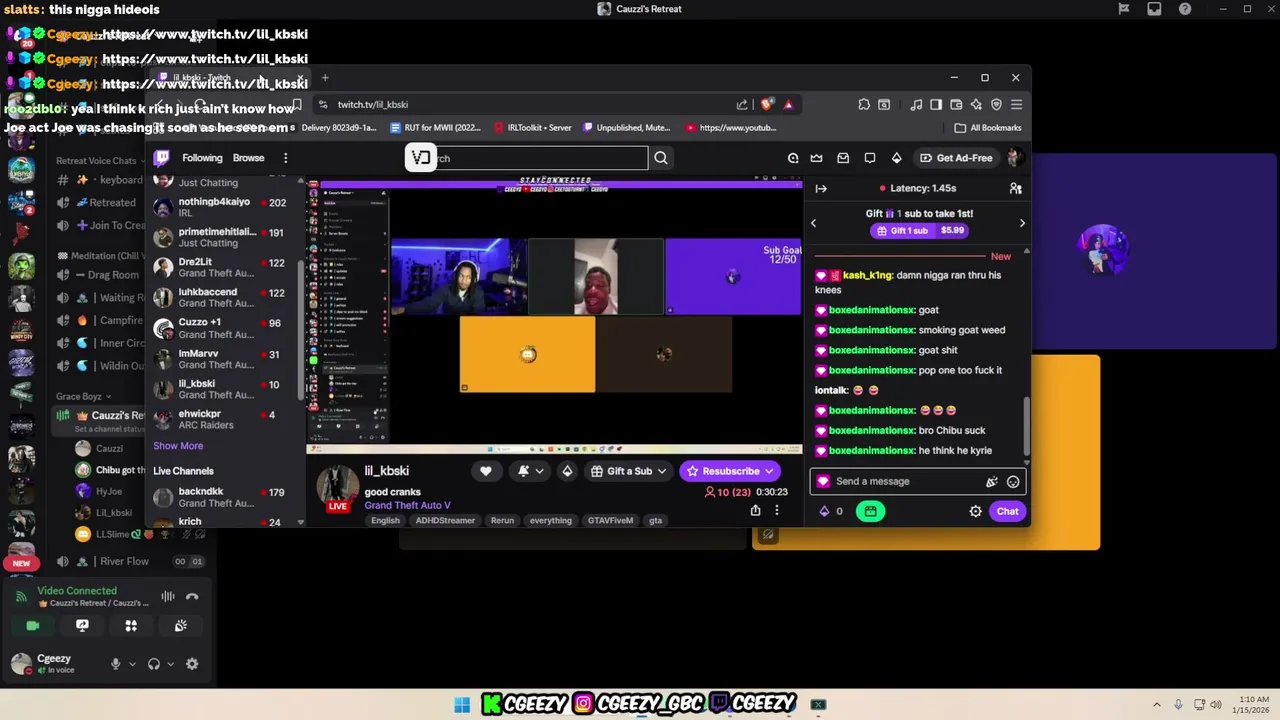The image size is (1280, 720).
Task: Click the GTAVFiveM stream tag
Action: point(610,520)
